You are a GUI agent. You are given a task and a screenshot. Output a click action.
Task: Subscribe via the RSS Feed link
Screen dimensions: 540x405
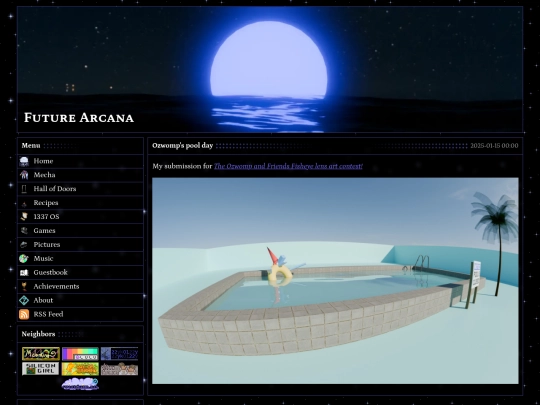click(x=48, y=314)
